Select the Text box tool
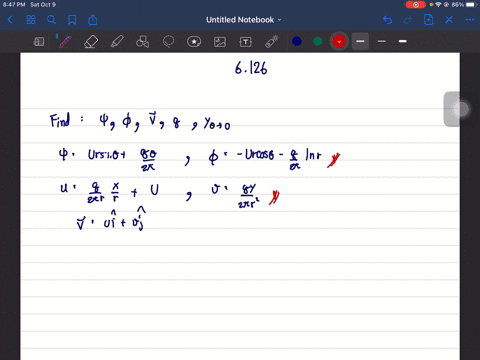 click(246, 42)
